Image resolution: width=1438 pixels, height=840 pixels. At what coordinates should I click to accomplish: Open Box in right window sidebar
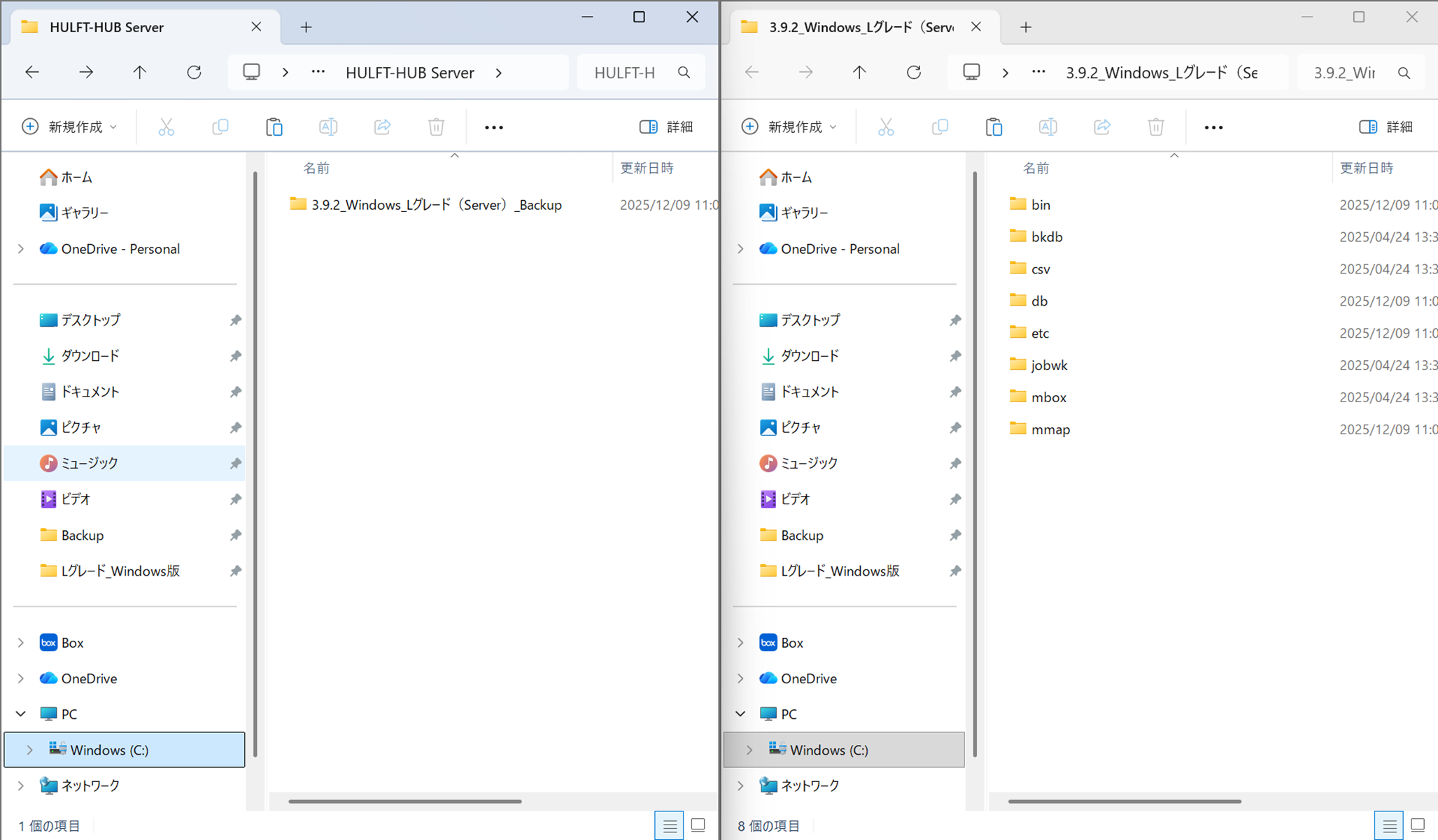pyautogui.click(x=792, y=642)
